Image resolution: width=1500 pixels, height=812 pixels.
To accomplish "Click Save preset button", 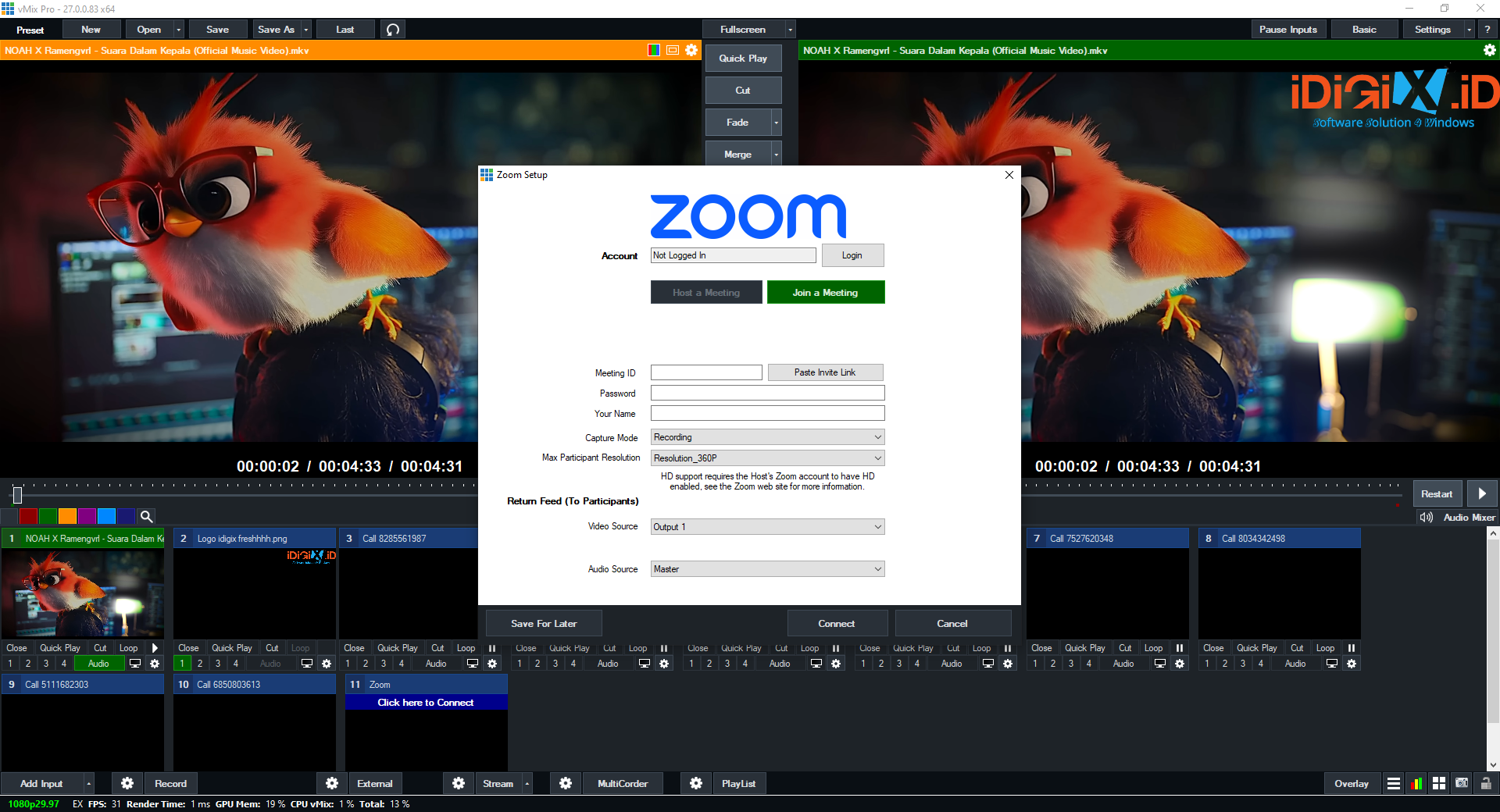I will (x=218, y=30).
